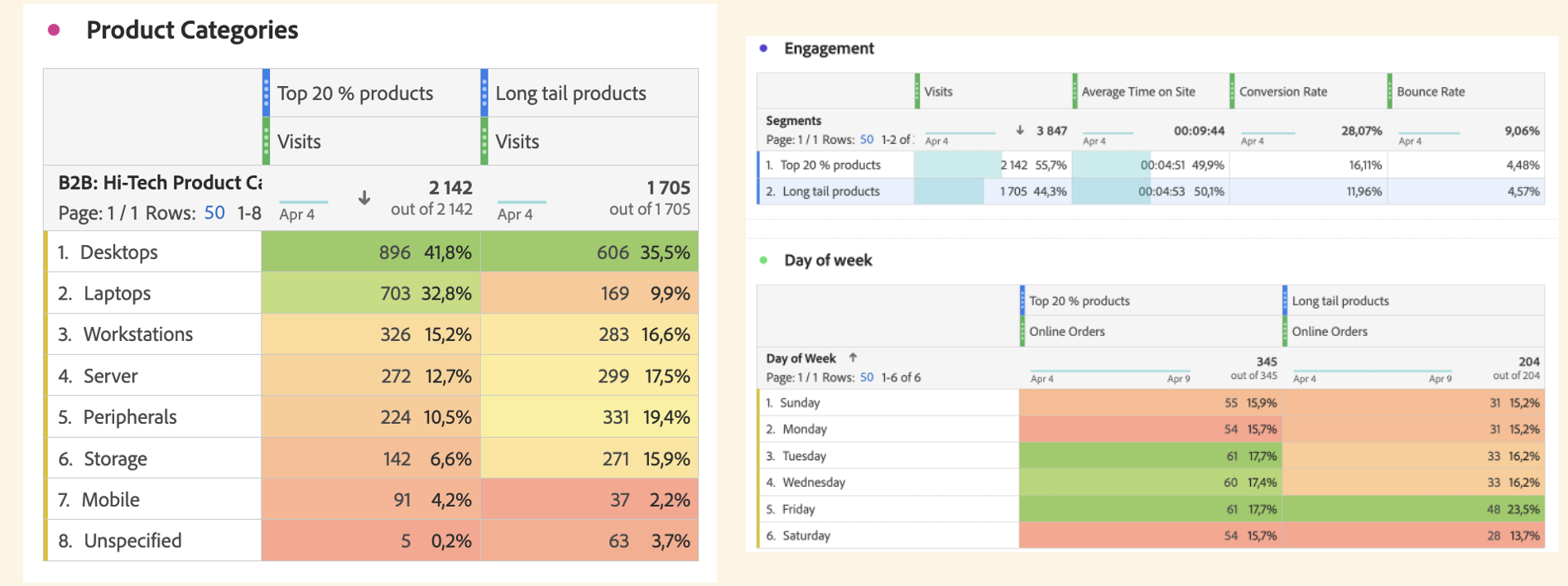Open Rows 50 selector in Engagement table
This screenshot has height=586, width=1568.
(x=867, y=140)
